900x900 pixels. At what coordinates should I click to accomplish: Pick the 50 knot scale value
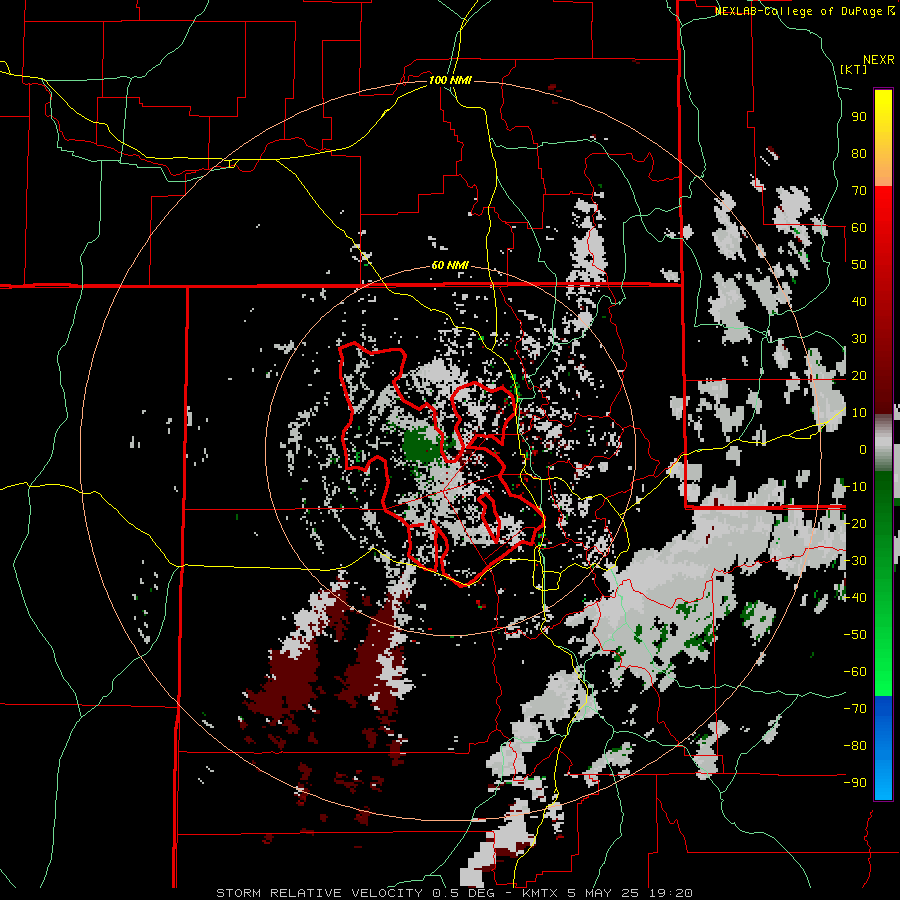pyautogui.click(x=859, y=265)
